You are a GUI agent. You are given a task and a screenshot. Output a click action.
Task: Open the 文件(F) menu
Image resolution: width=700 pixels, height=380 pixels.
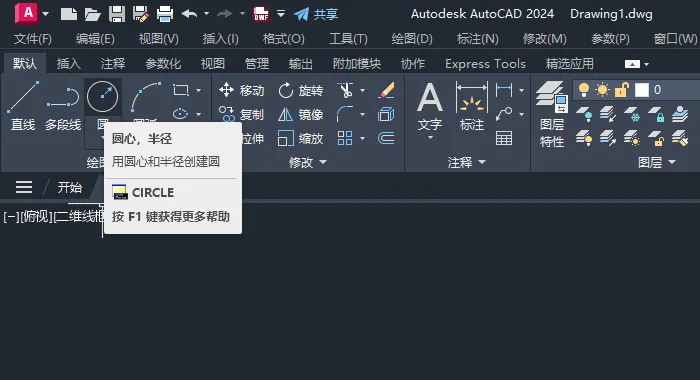click(x=33, y=39)
